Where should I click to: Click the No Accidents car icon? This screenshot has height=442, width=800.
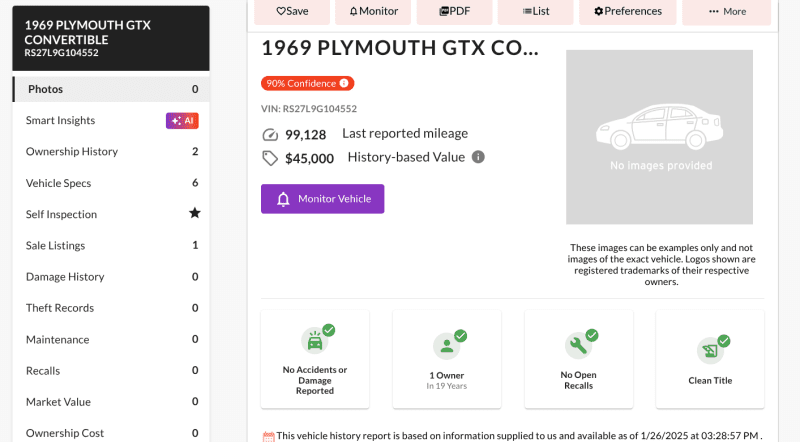click(x=315, y=343)
